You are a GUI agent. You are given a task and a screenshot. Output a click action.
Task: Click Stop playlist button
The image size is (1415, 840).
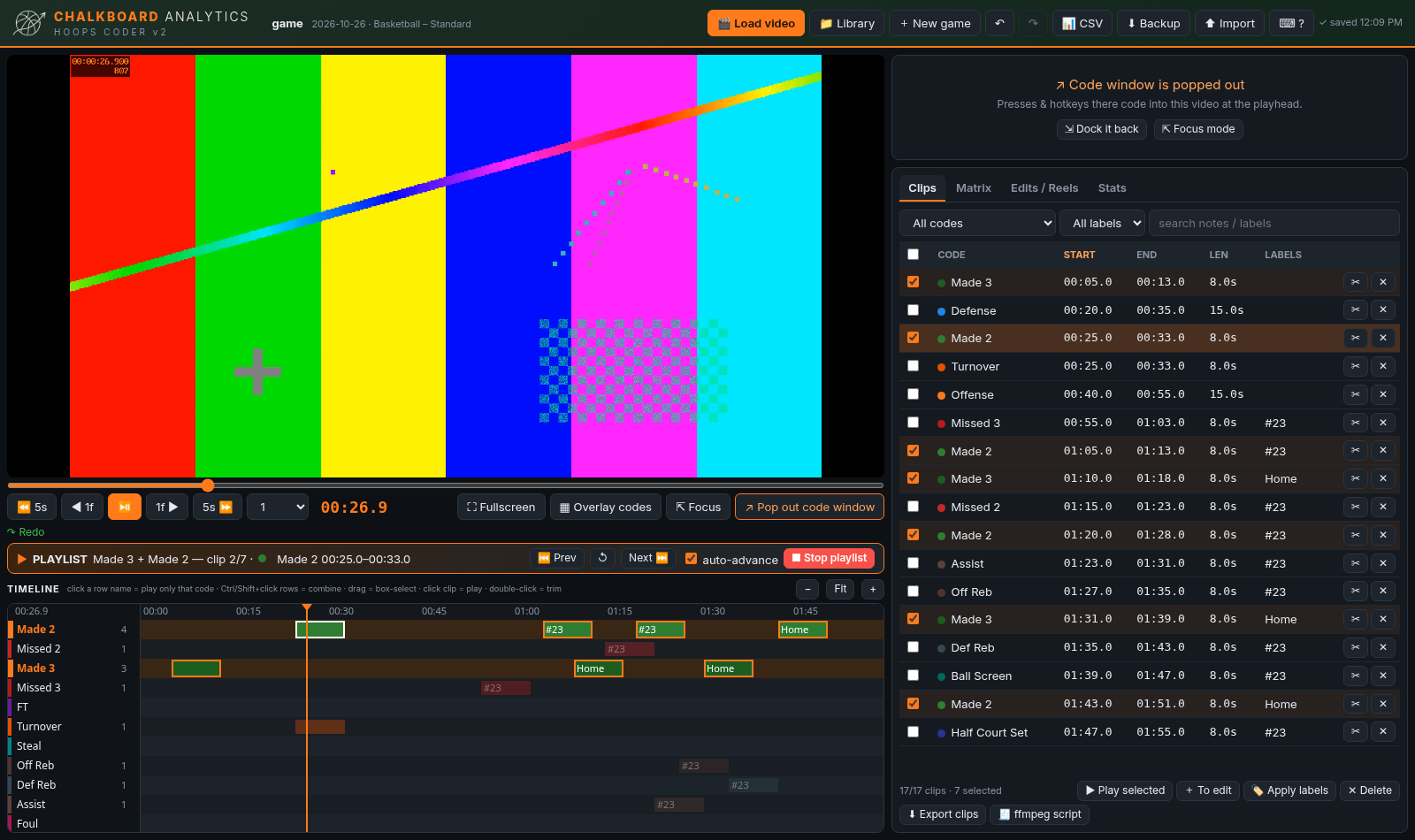tap(830, 558)
